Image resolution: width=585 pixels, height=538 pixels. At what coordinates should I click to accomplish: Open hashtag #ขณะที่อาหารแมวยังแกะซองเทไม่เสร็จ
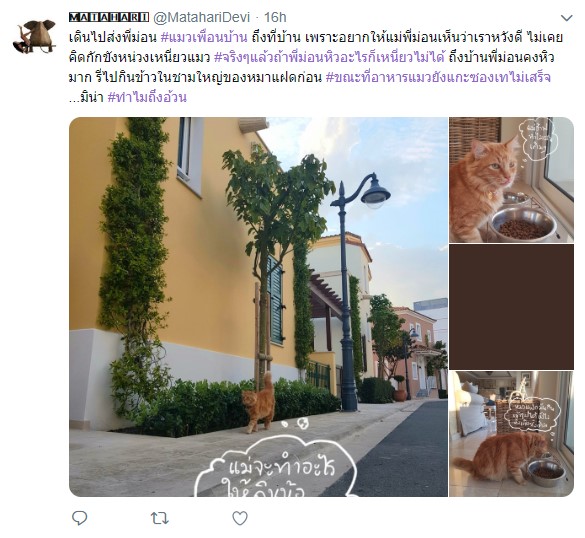[x=438, y=78]
